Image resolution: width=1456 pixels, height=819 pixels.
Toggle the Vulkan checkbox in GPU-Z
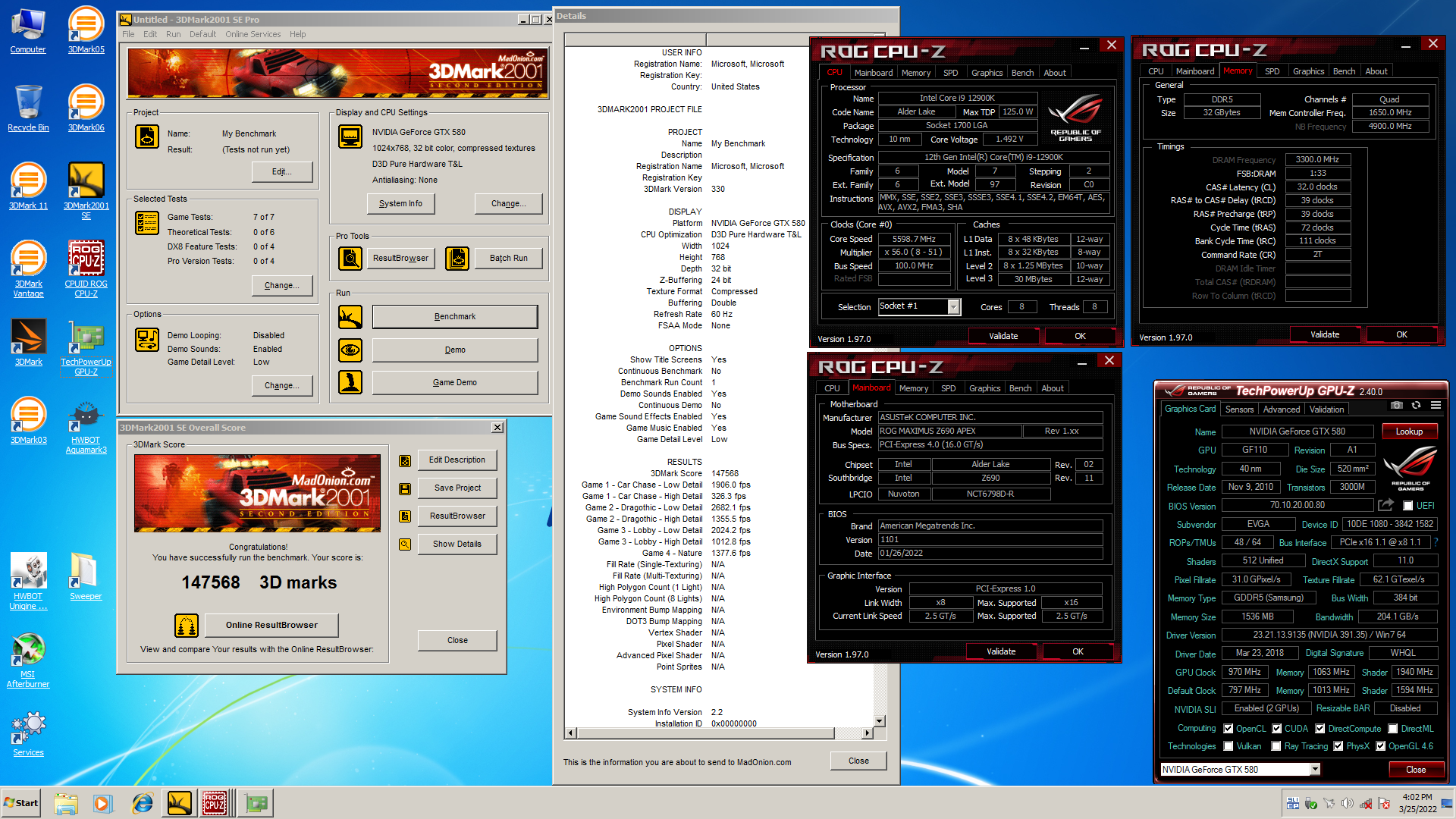pos(1228,746)
